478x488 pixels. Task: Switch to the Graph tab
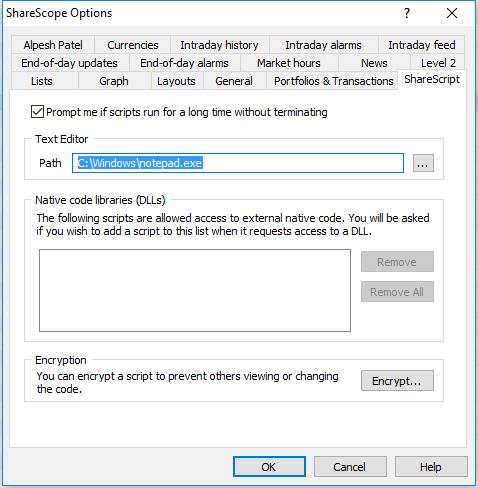pyautogui.click(x=114, y=81)
